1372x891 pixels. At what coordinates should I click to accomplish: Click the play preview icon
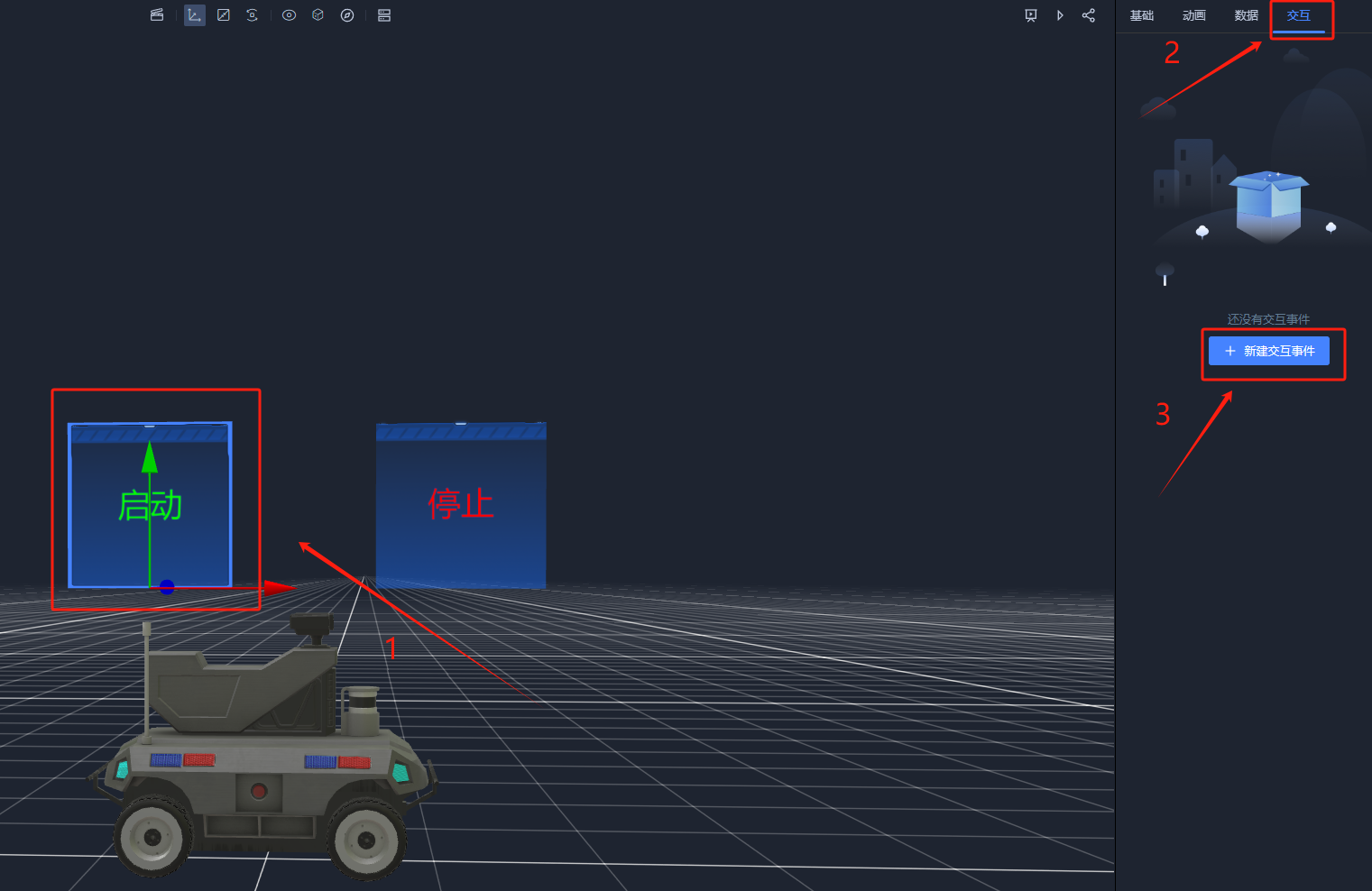[x=1060, y=15]
